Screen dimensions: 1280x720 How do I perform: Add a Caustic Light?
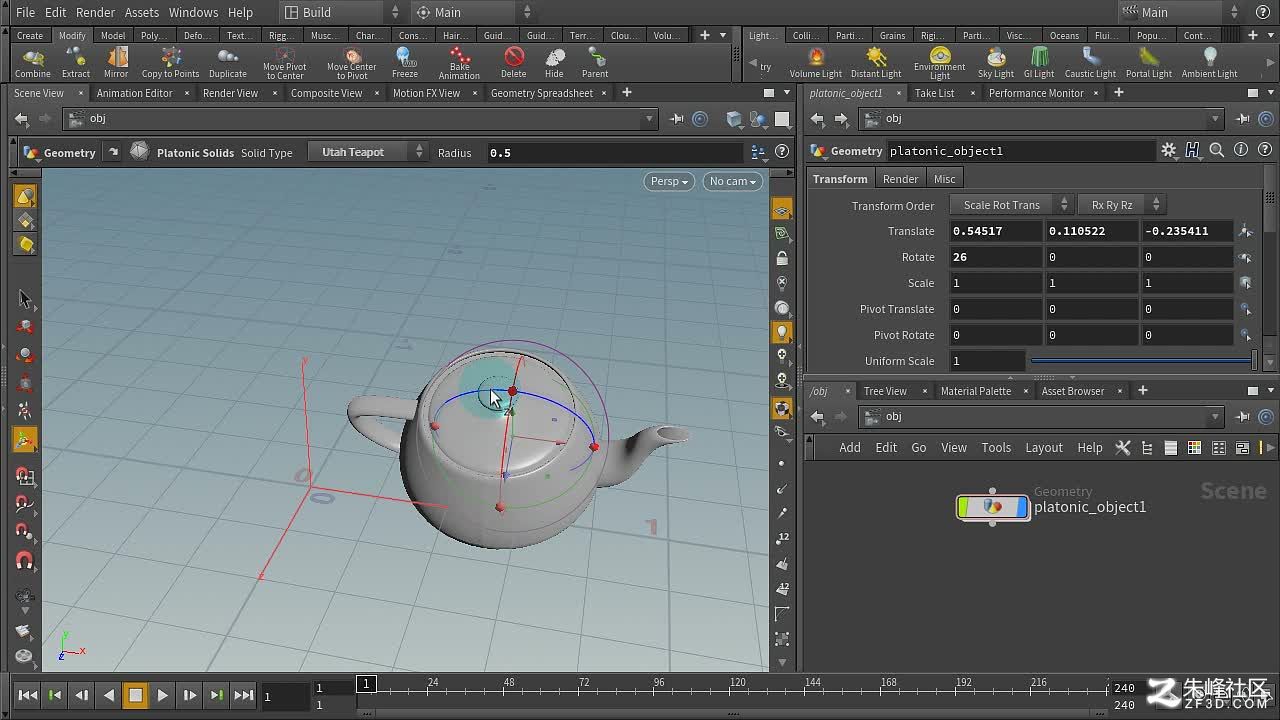pyautogui.click(x=1090, y=63)
